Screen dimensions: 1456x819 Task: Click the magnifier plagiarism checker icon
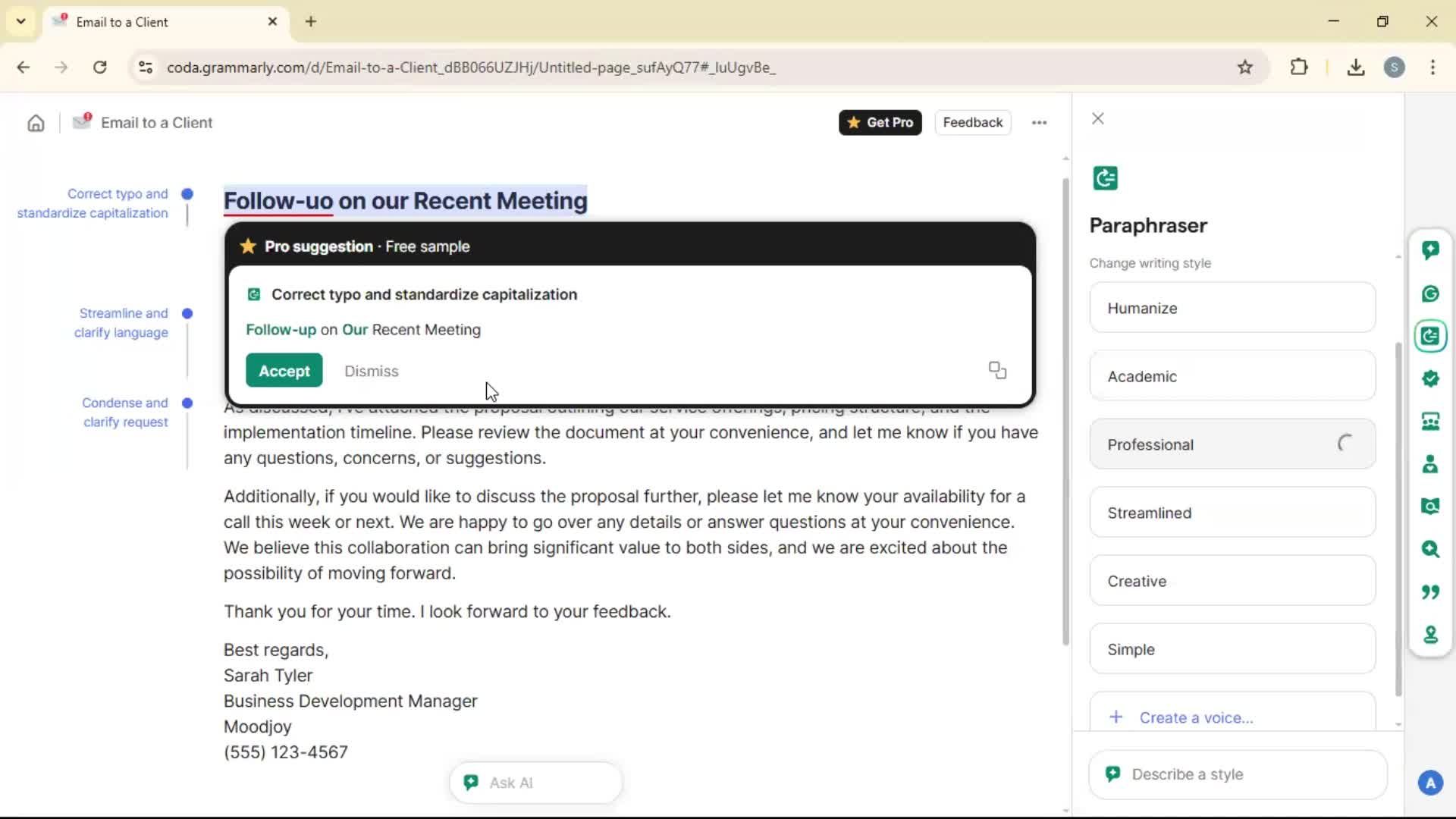[x=1430, y=549]
